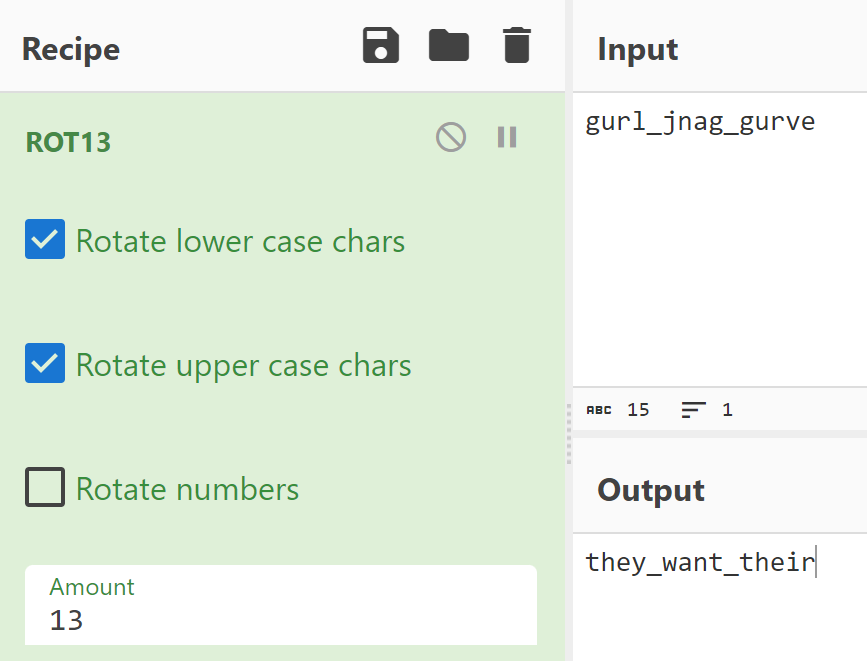The width and height of the screenshot is (867, 661).
Task: Click the output text 'they_want_their'
Action: tap(700, 562)
